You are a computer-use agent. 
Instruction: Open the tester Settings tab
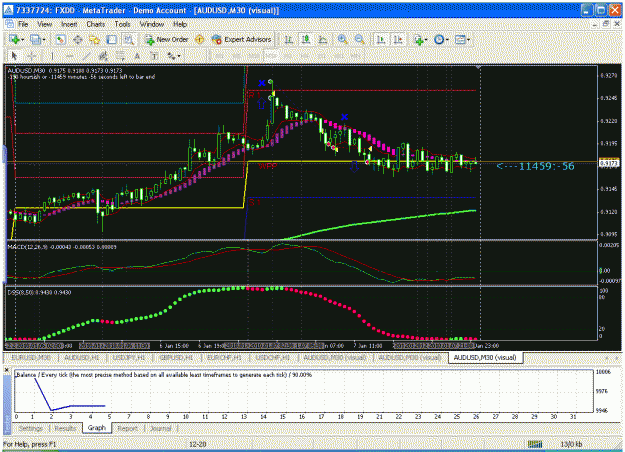(30, 428)
